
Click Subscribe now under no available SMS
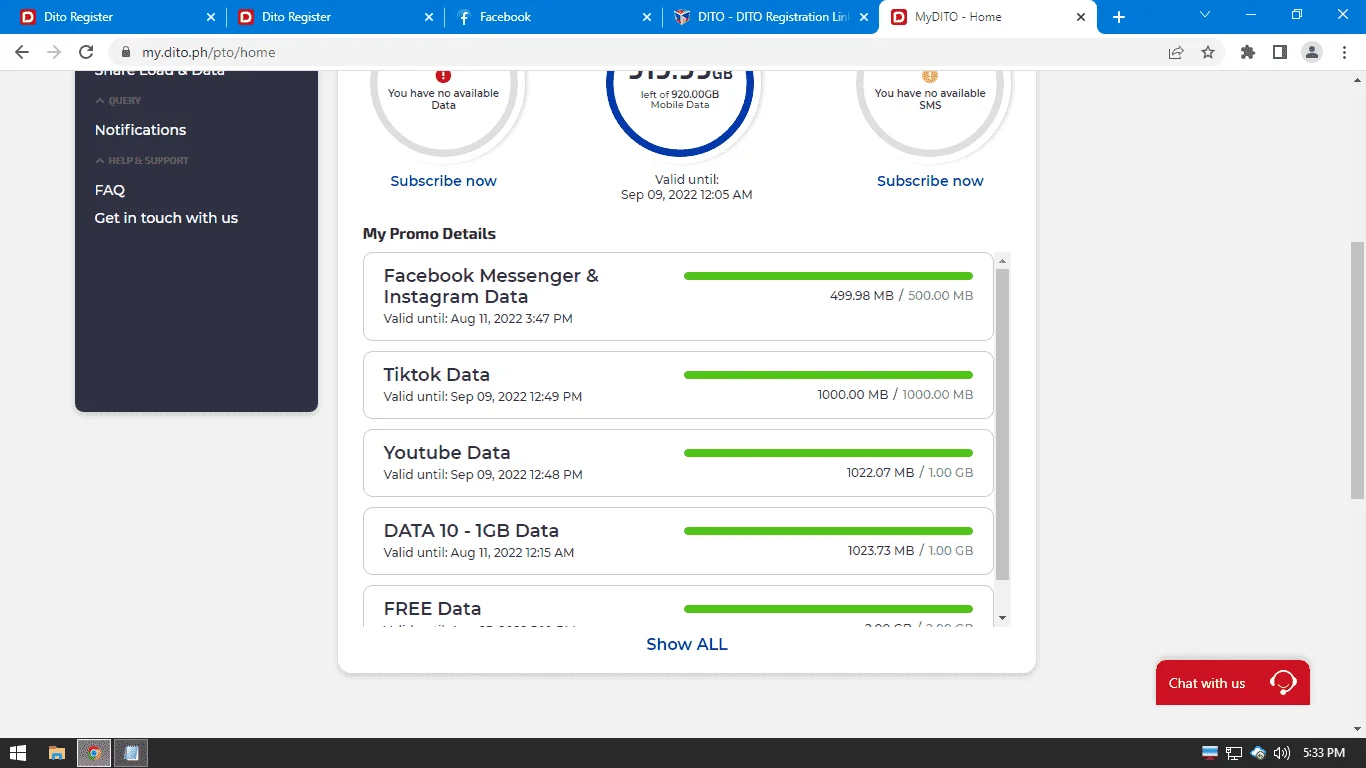tap(930, 181)
